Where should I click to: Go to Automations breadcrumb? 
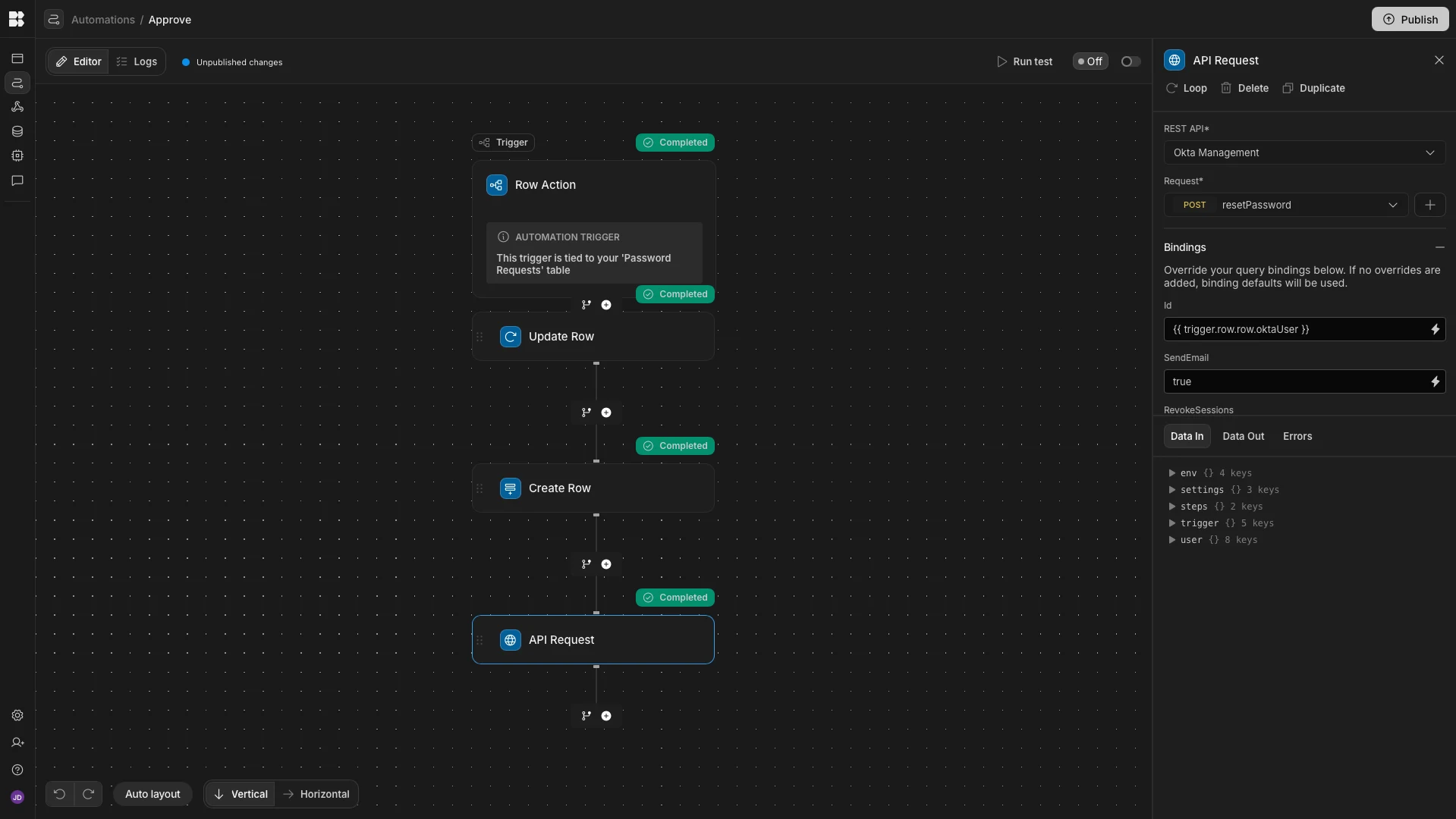[x=103, y=20]
